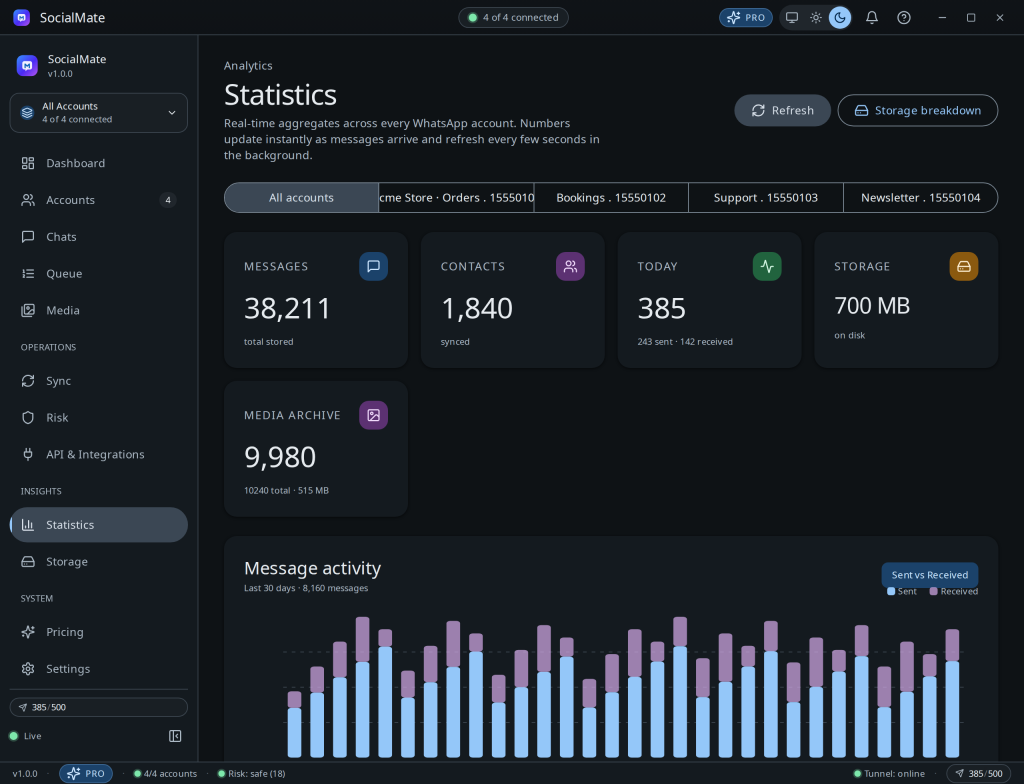The image size is (1024, 784).
Task: Click the Storage drive icon in sidebar
Action: (x=28, y=561)
